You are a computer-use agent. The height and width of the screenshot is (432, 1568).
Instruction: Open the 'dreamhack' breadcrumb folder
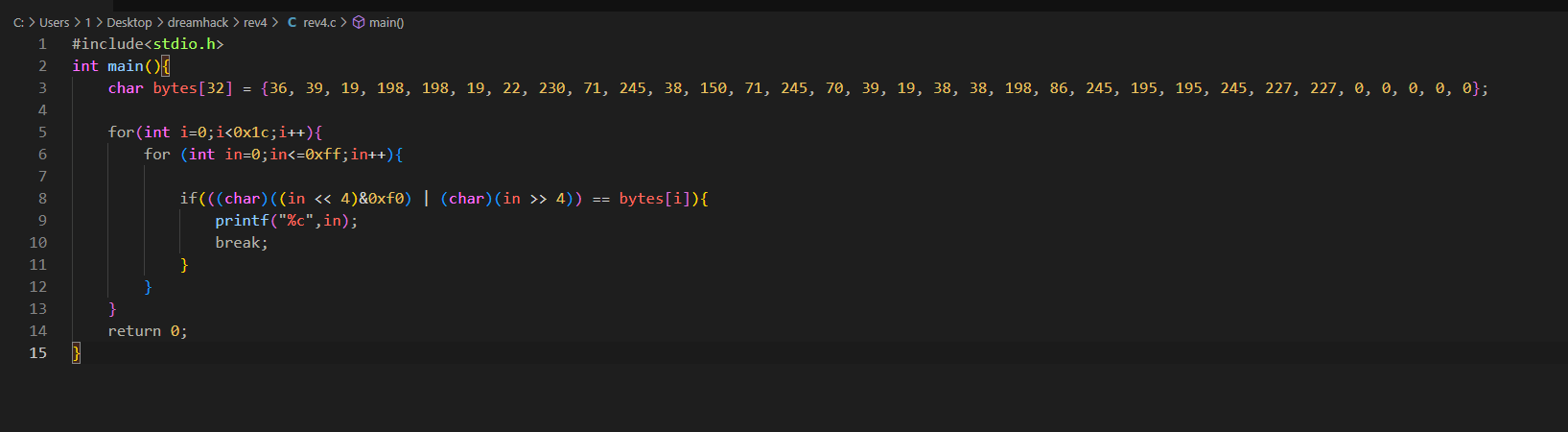coord(198,22)
